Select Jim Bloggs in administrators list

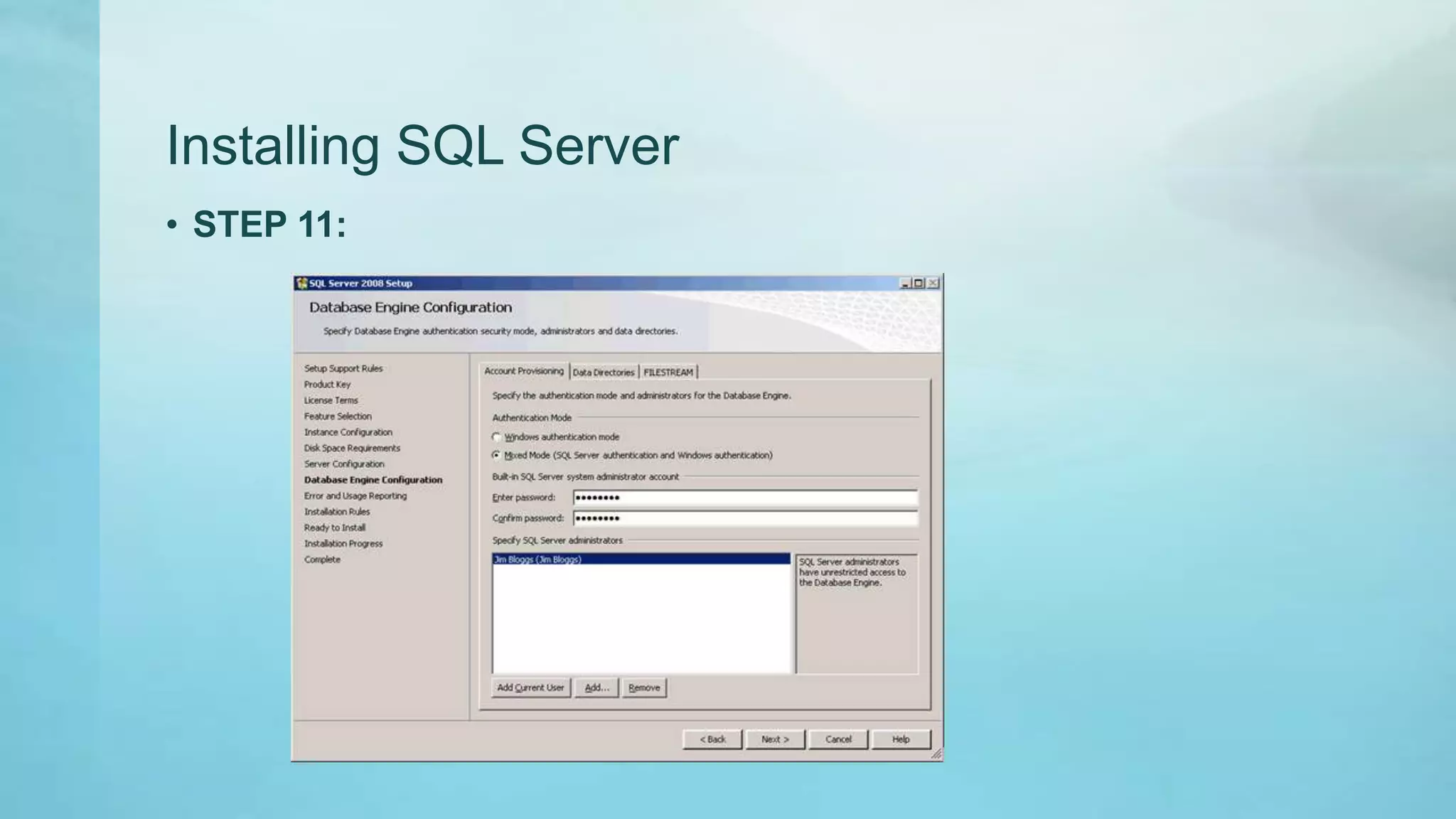(641, 560)
